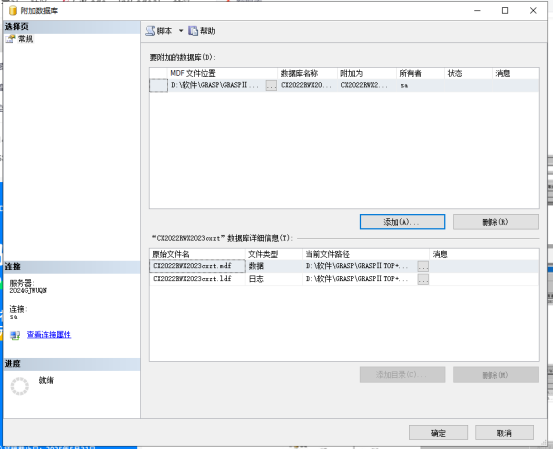This screenshot has height=449, width=553.
Task: Click the connection properties icon
Action: tap(15, 335)
